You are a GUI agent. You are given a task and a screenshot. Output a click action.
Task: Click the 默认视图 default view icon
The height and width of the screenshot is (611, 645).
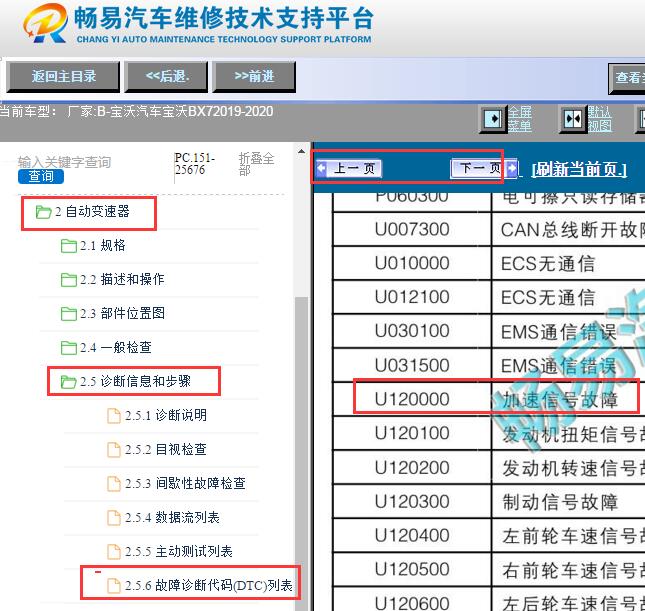pyautogui.click(x=573, y=119)
